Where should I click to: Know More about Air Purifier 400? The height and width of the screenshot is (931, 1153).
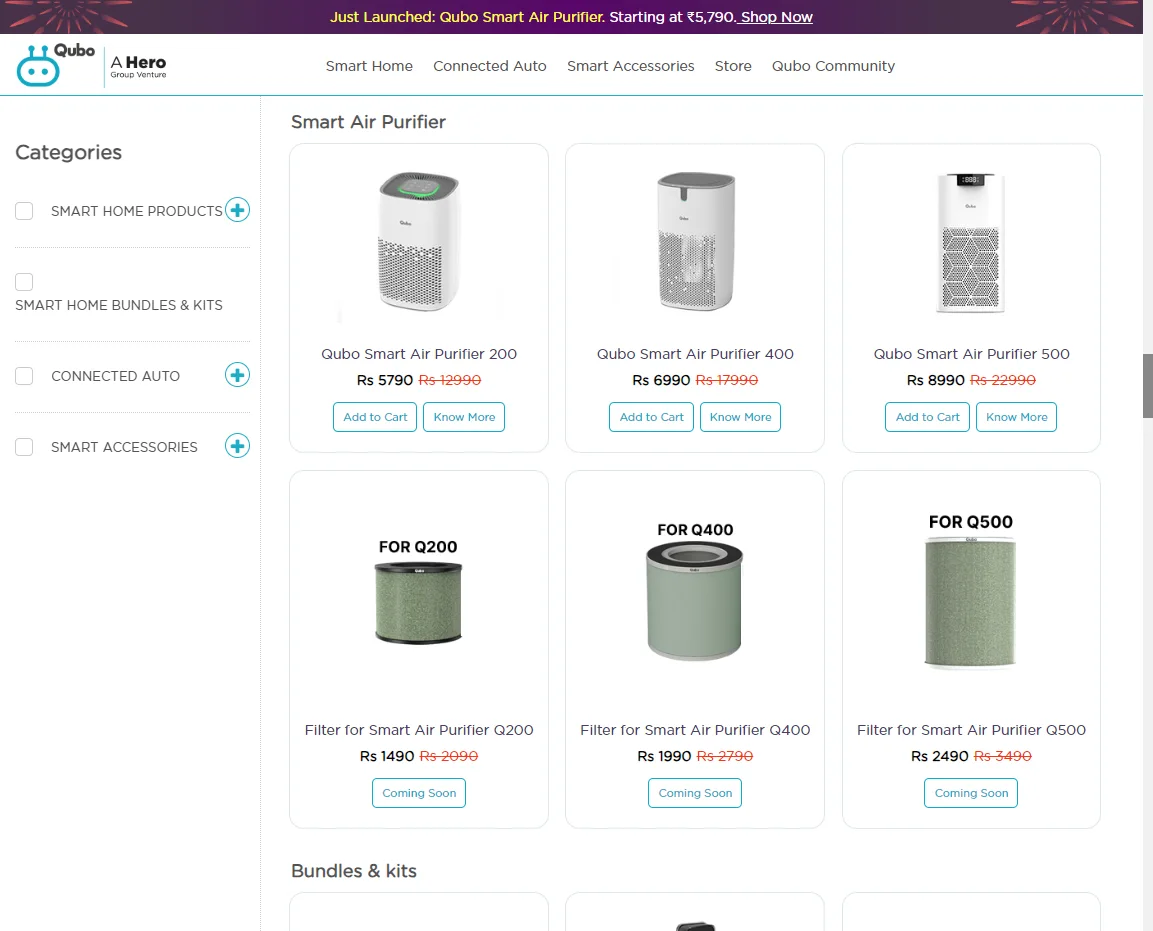tap(740, 417)
